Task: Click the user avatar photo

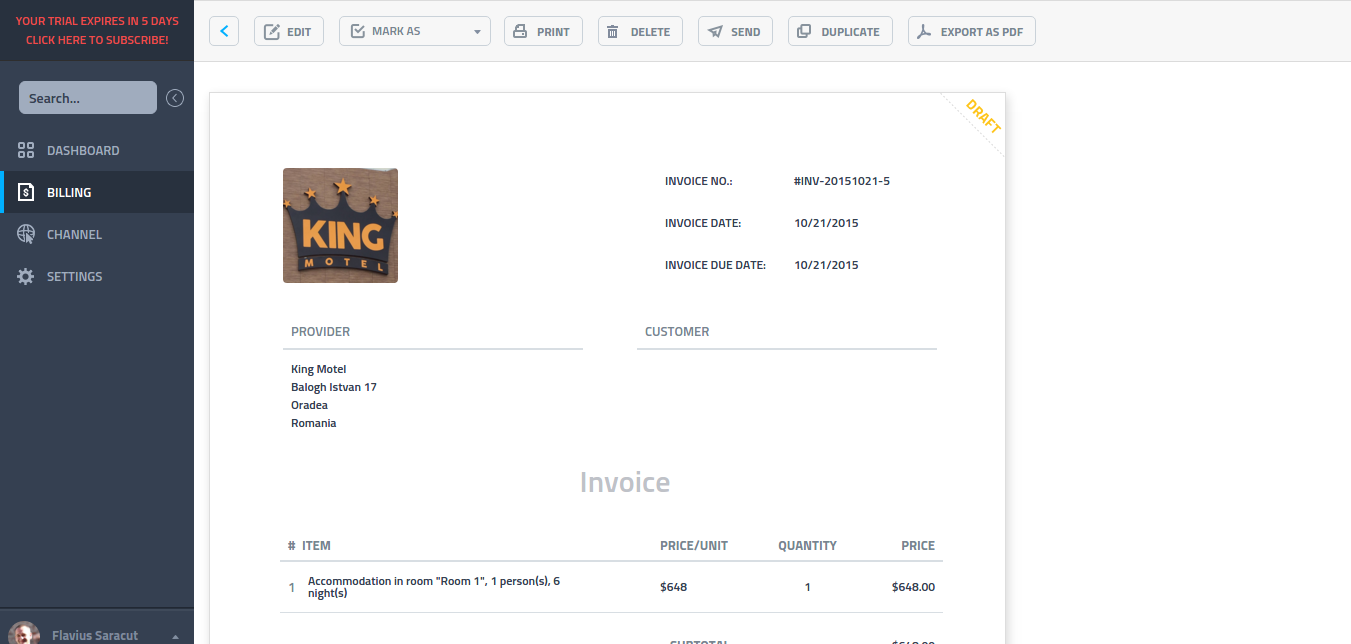Action: pyautogui.click(x=24, y=634)
